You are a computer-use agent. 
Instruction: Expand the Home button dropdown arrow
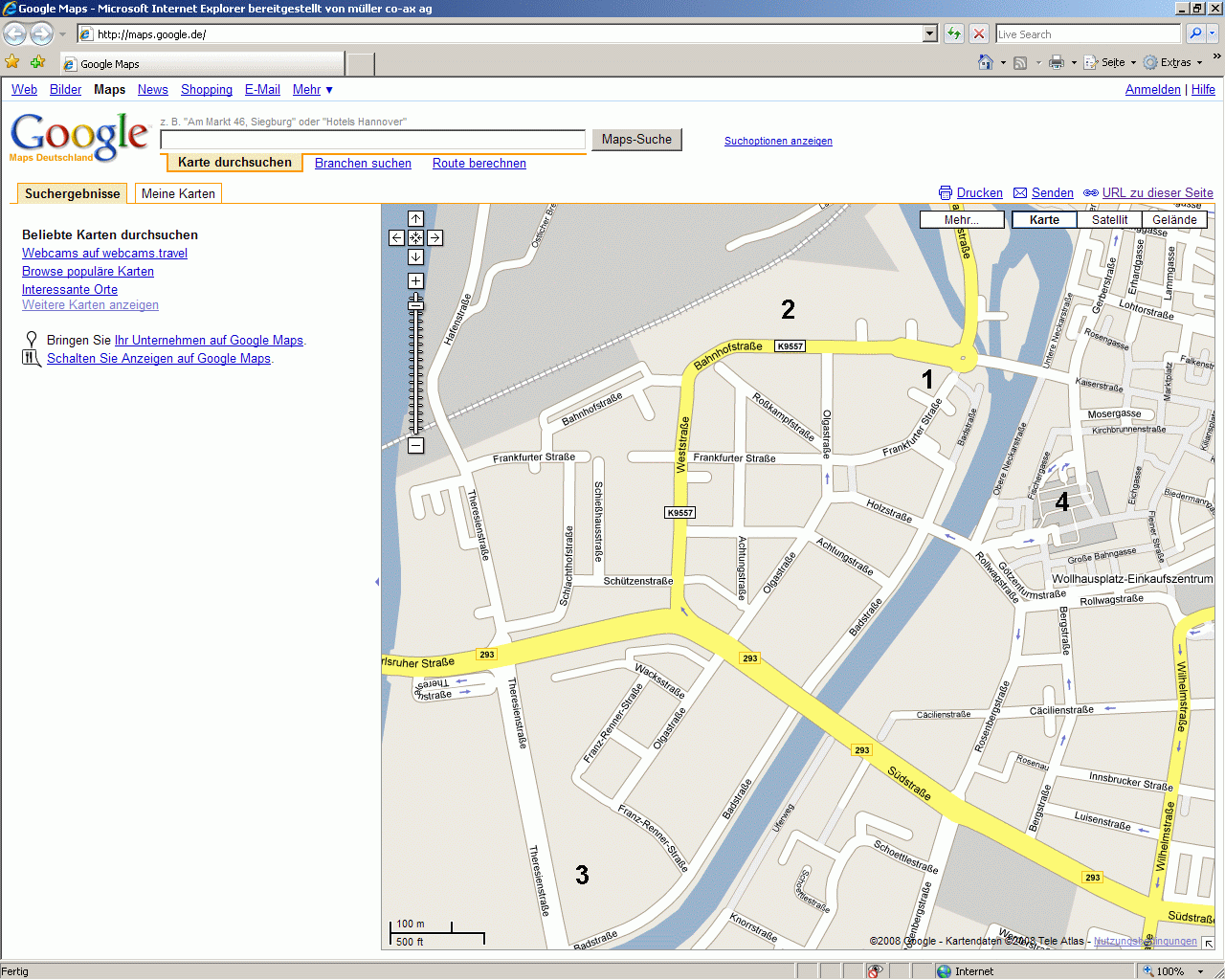pyautogui.click(x=1003, y=62)
